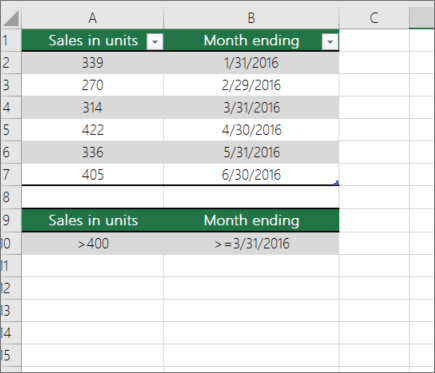Select column C header

point(374,18)
